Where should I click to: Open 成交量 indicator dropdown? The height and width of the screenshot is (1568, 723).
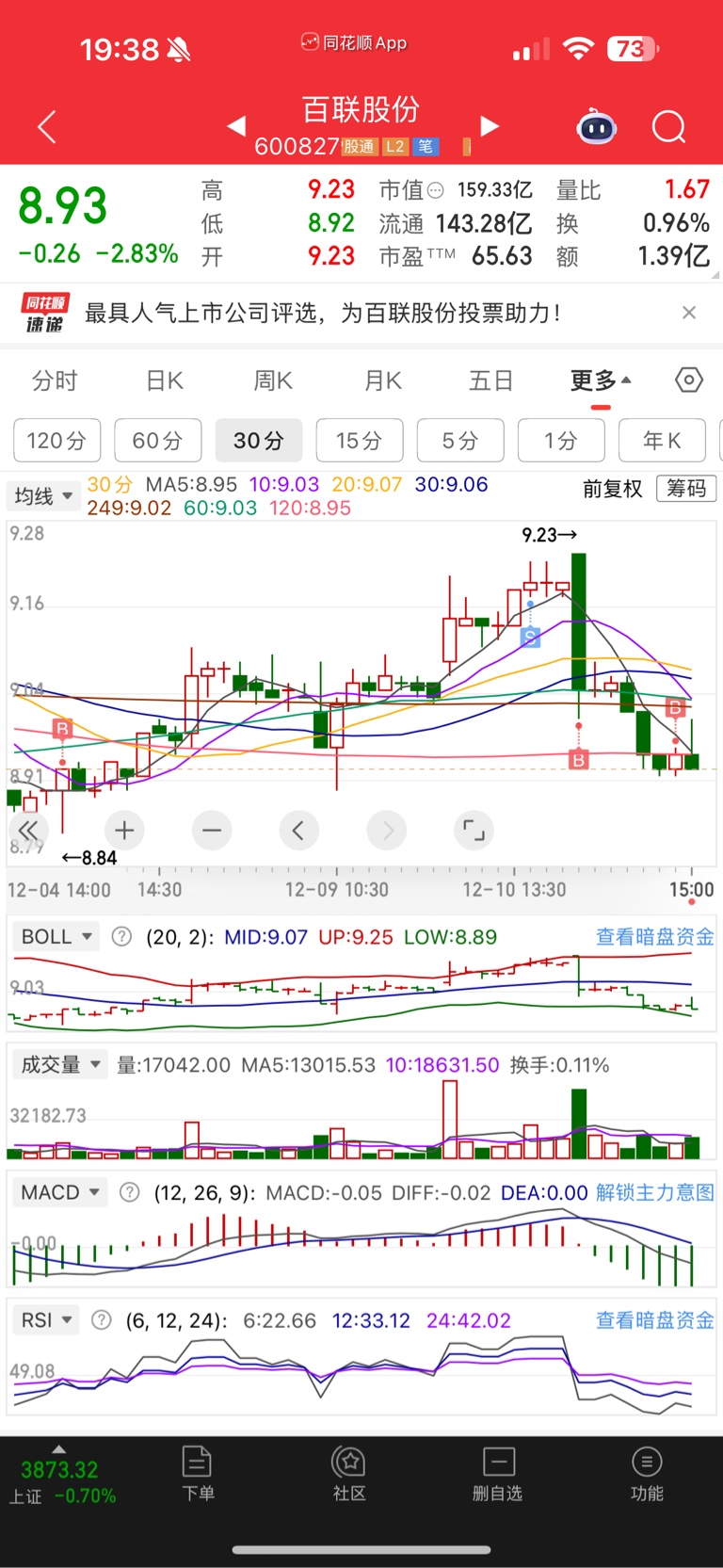coord(60,1064)
